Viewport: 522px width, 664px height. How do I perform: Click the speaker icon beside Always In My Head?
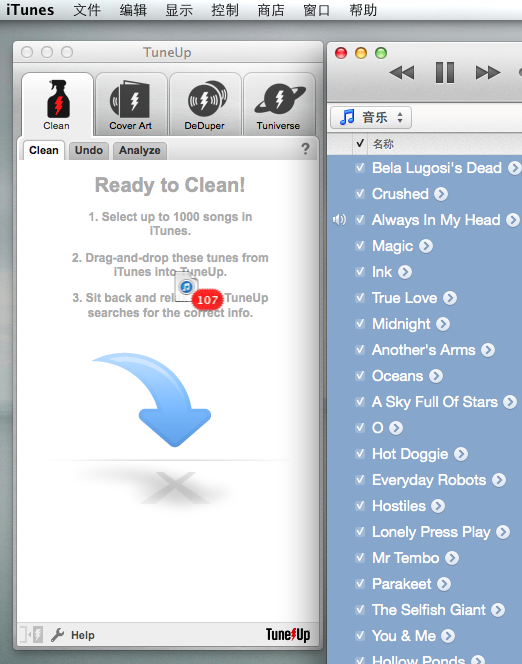pos(339,220)
